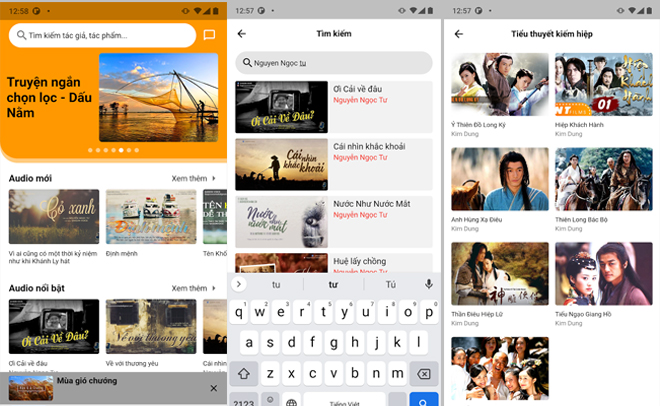660x406 pixels.
Task: Expand Audio nổi bật with its chevron arrow
Action: pyautogui.click(x=214, y=288)
